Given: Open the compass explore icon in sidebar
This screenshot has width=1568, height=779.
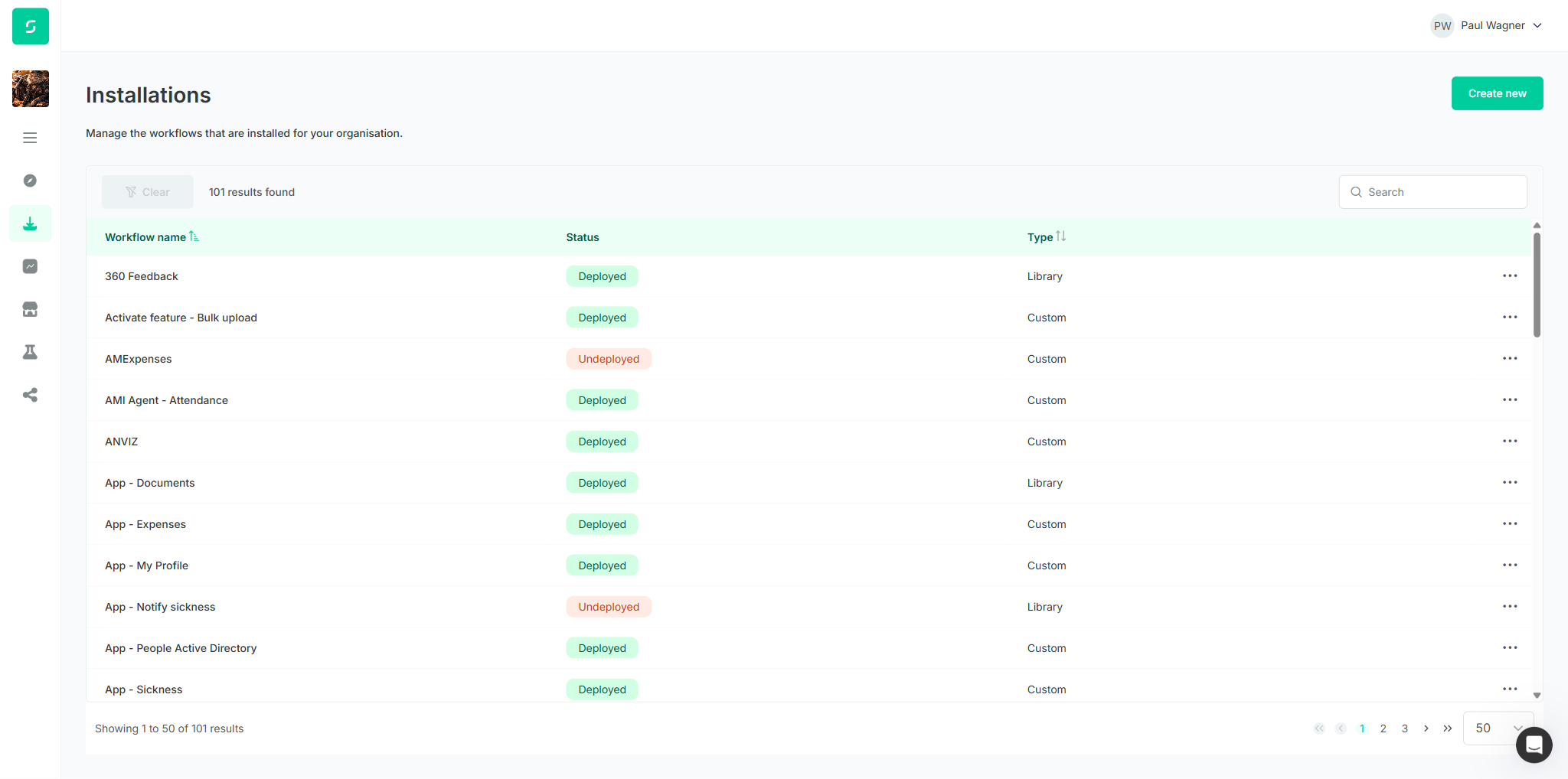Looking at the screenshot, I should 30,181.
